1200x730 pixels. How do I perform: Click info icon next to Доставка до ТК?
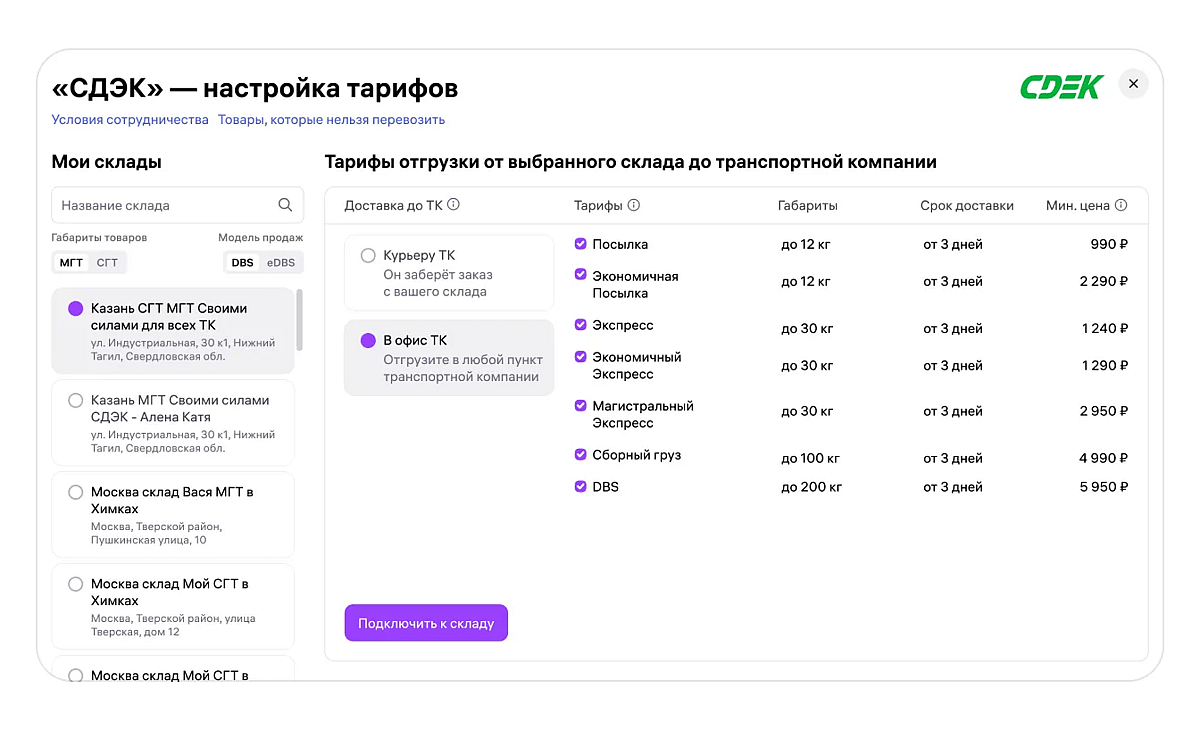coord(453,205)
